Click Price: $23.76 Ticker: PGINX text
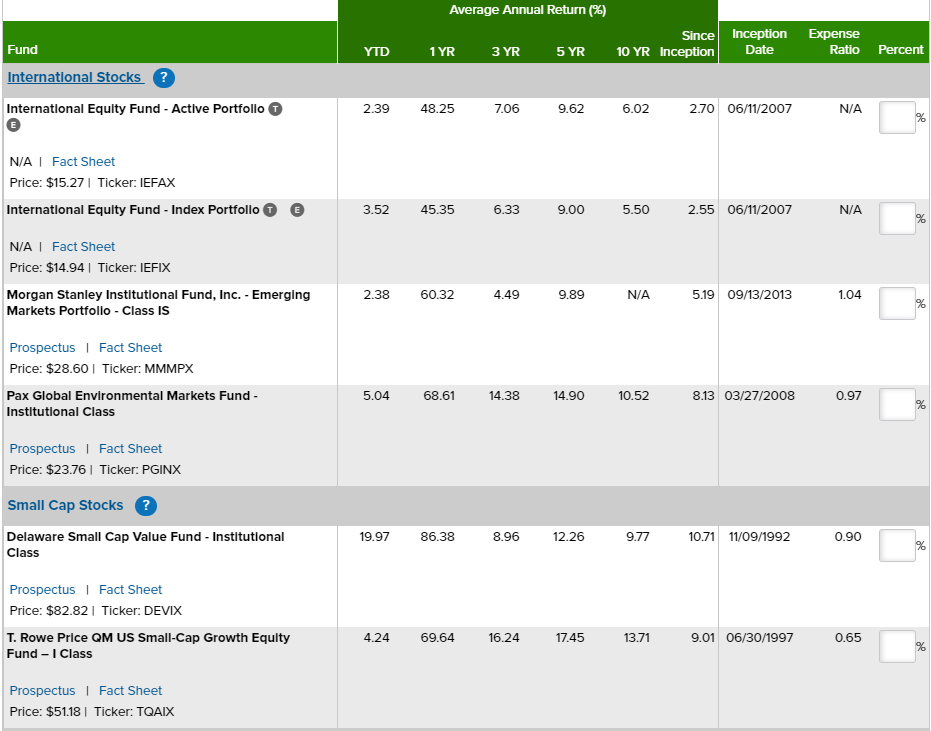Image resolution: width=931 pixels, height=731 pixels. (96, 470)
